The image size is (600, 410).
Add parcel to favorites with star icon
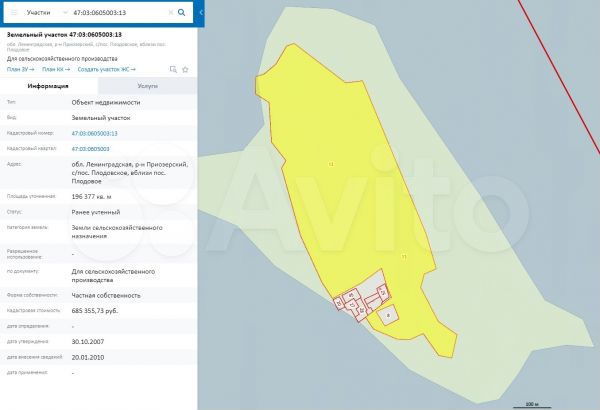click(x=186, y=69)
